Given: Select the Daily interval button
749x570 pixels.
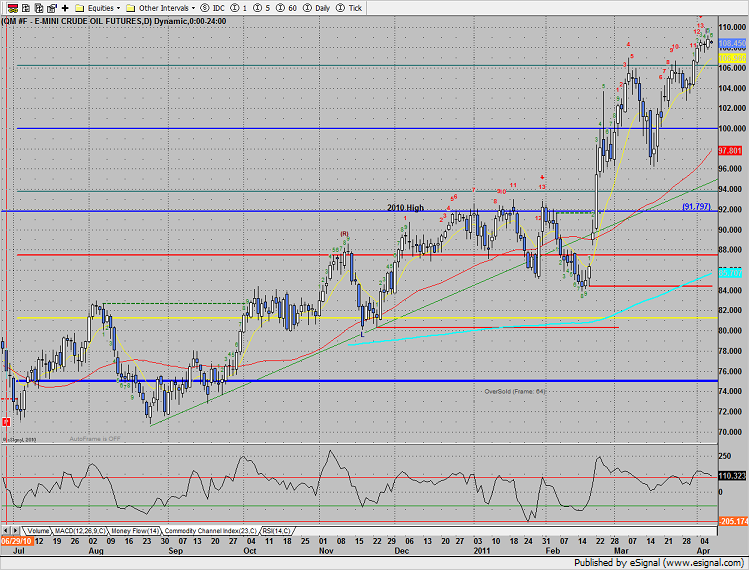Looking at the screenshot, I should pyautogui.click(x=317, y=8).
